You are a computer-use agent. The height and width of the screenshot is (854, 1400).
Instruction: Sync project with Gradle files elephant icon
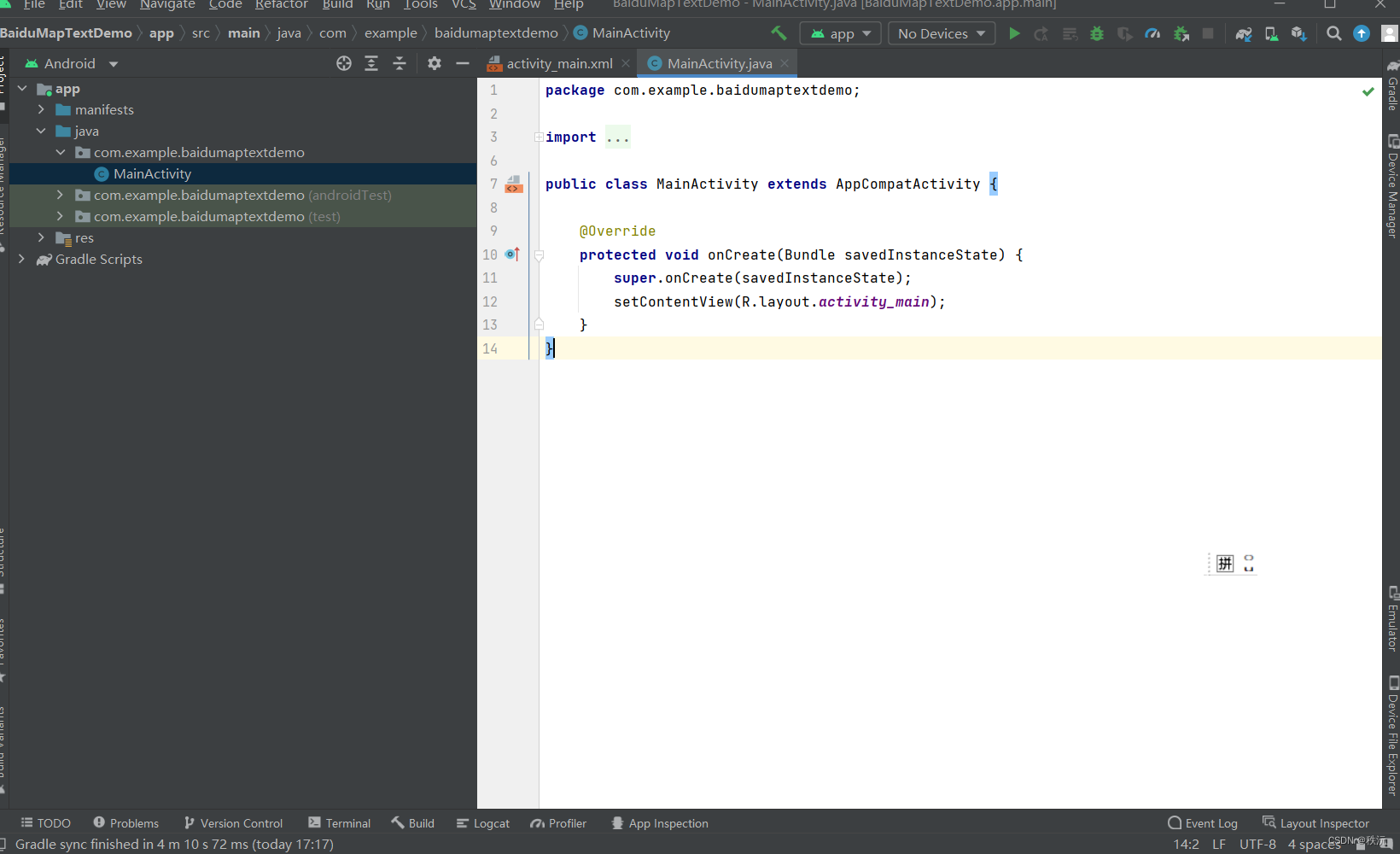tap(1244, 33)
